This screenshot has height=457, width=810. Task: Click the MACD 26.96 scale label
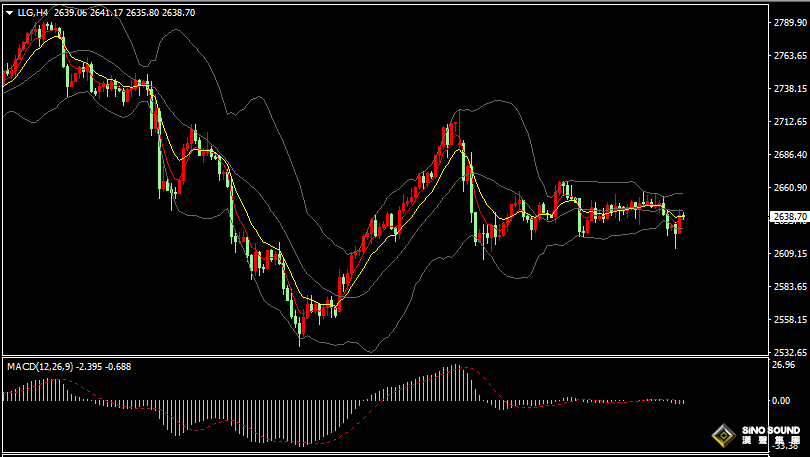tap(784, 365)
